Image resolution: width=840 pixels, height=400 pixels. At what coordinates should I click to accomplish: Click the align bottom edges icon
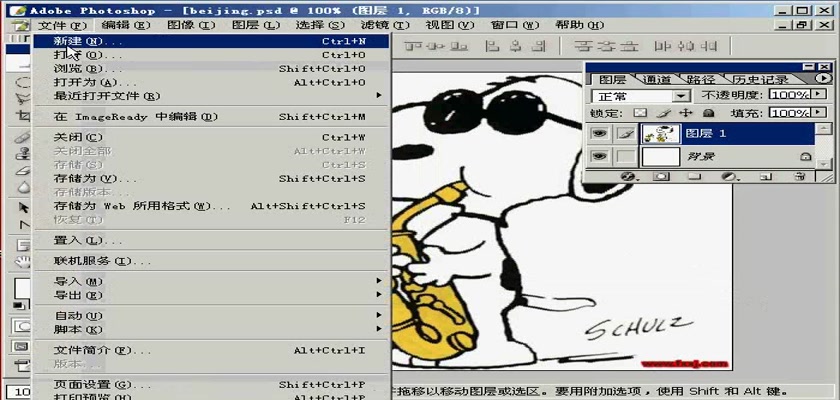pos(460,47)
